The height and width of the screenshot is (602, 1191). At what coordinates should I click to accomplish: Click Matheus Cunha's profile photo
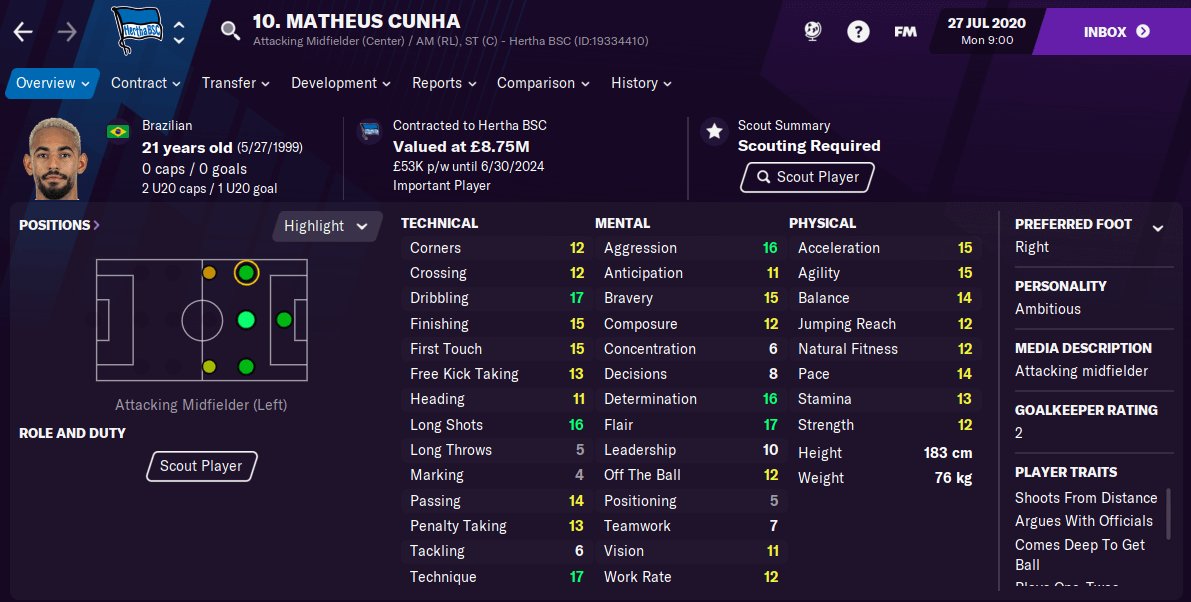point(56,158)
